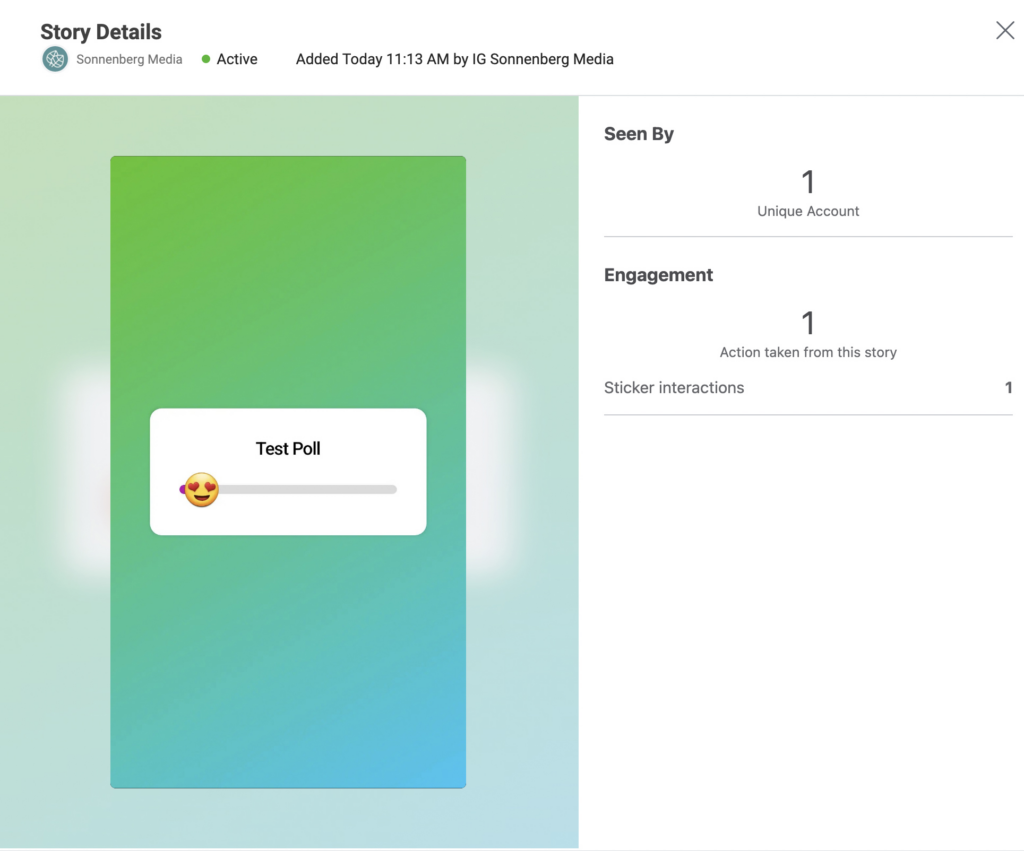Click the Action taken from this story count

pos(808,322)
